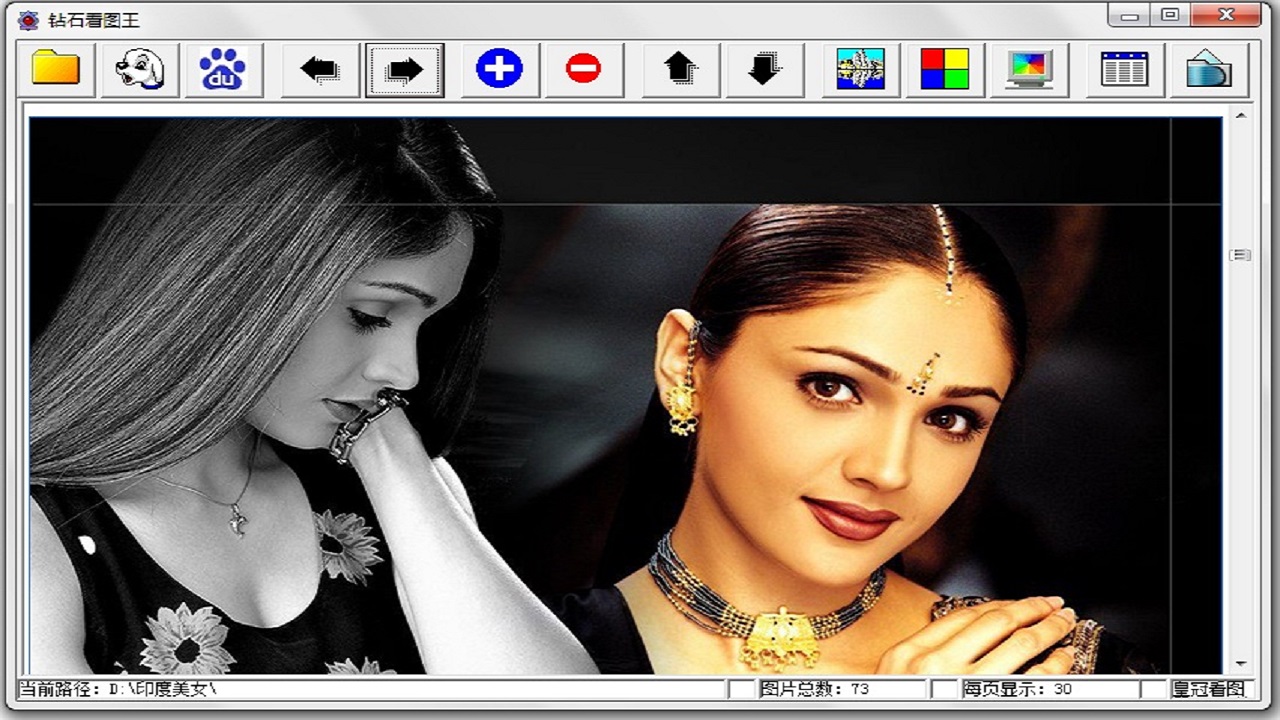Open the thumbnail grid view icon

coord(1125,69)
